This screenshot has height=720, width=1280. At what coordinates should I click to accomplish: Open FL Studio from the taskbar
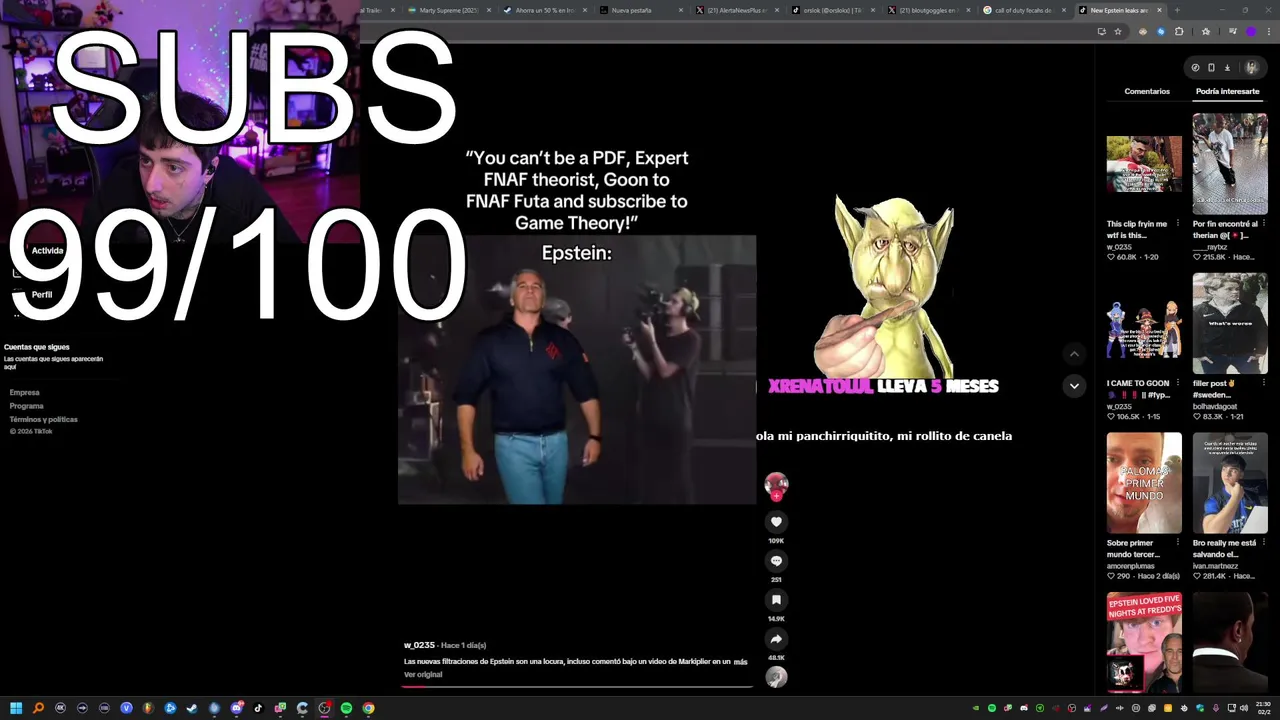(148, 708)
